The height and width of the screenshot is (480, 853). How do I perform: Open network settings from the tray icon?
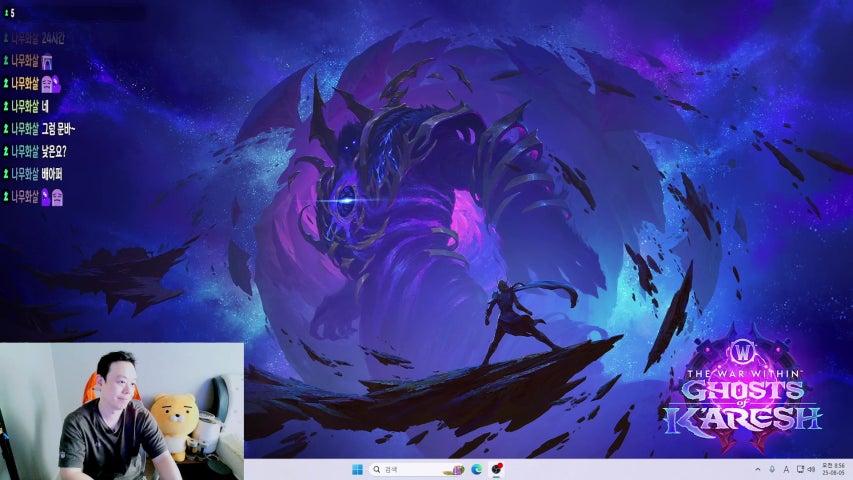(800, 469)
